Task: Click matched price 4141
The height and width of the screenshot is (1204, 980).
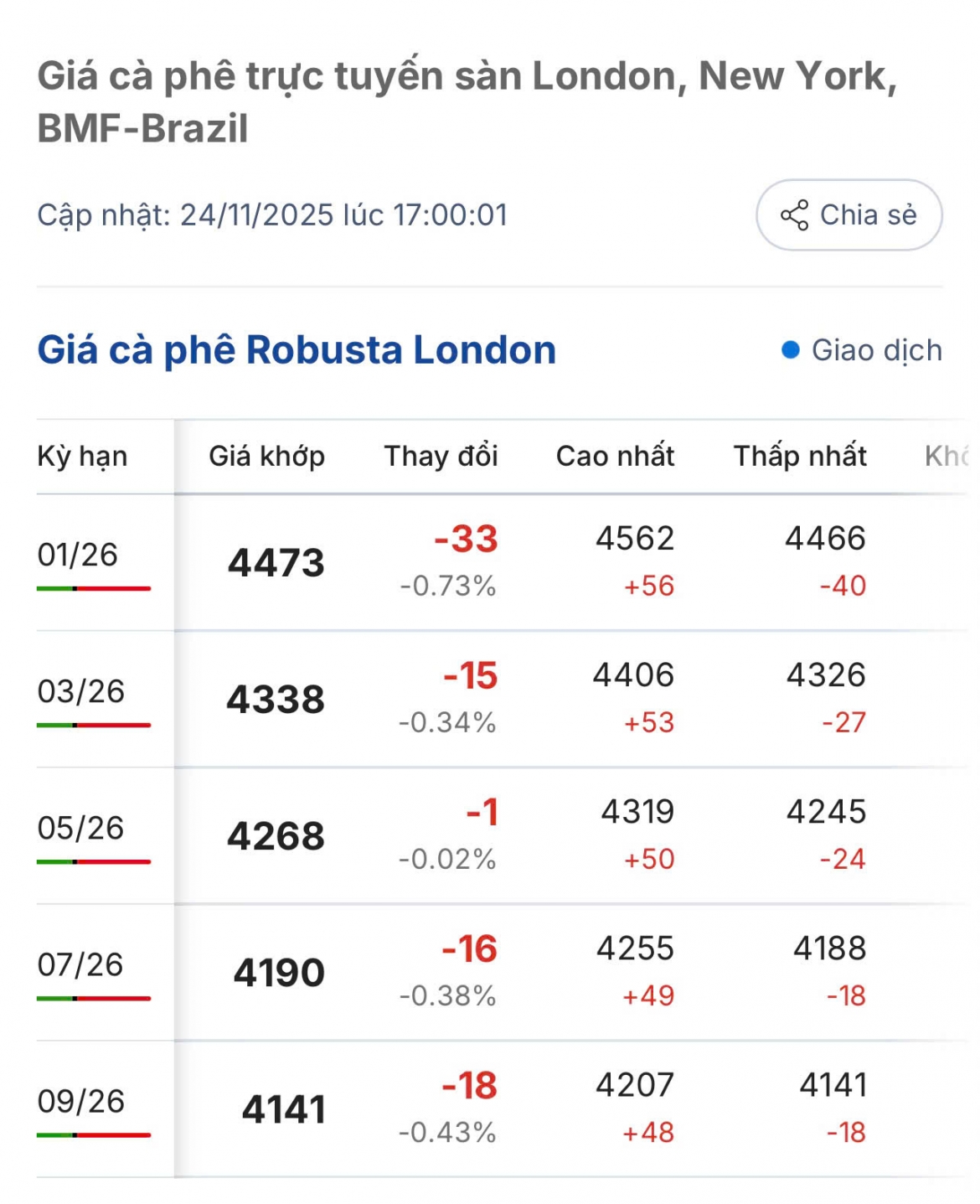Action: [x=283, y=1109]
